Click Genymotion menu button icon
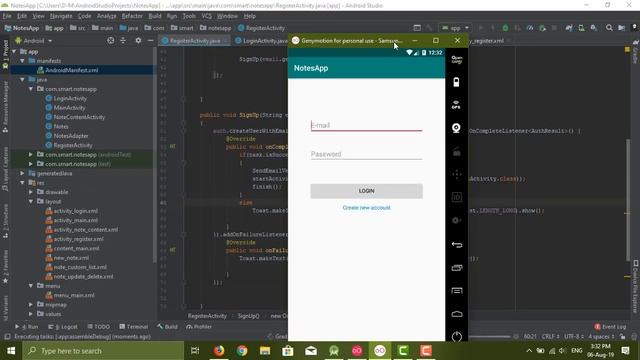Screen dimensions: 640x360 click(x=457, y=291)
